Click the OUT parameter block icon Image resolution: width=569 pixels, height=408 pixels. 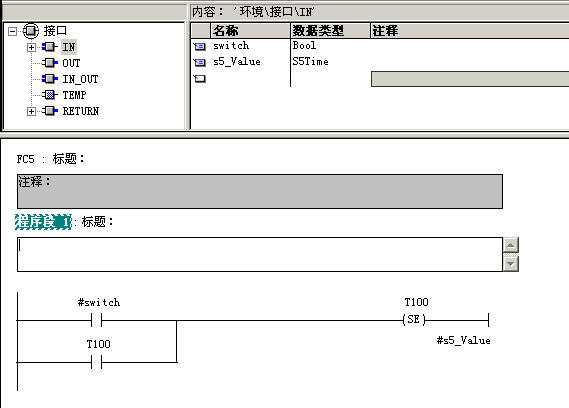coord(50,63)
